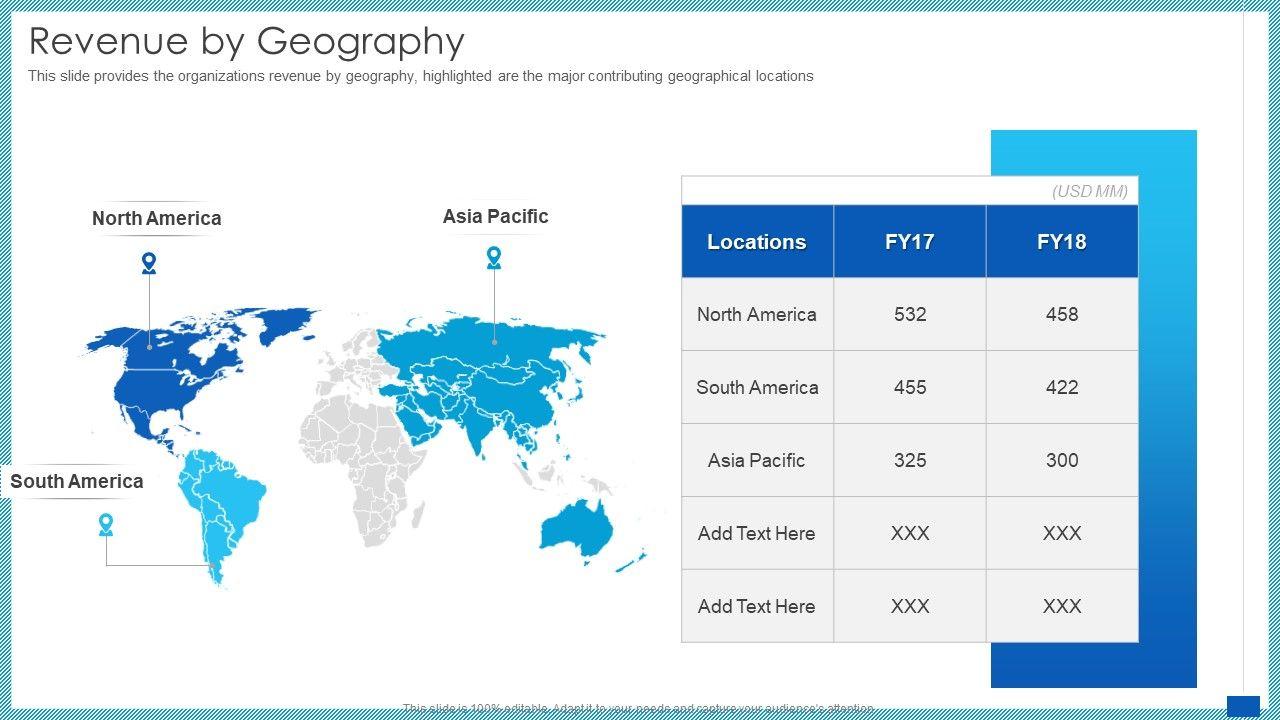1280x720 pixels.
Task: Select the FY18 column header
Action: coord(1061,242)
